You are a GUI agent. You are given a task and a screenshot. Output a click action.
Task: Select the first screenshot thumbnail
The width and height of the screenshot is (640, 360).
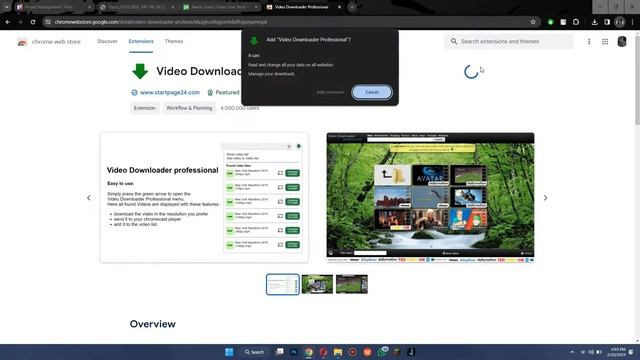coord(282,284)
